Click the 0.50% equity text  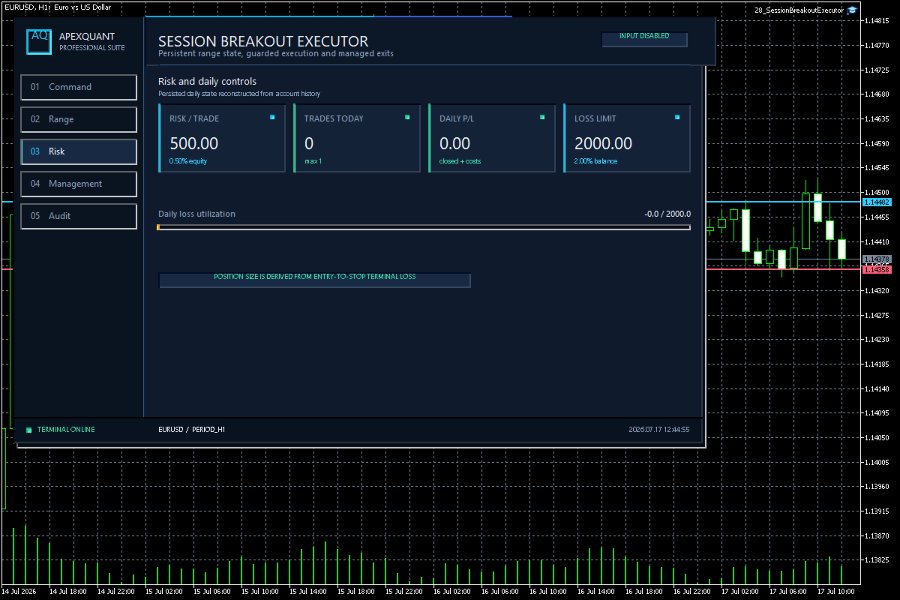coord(188,161)
